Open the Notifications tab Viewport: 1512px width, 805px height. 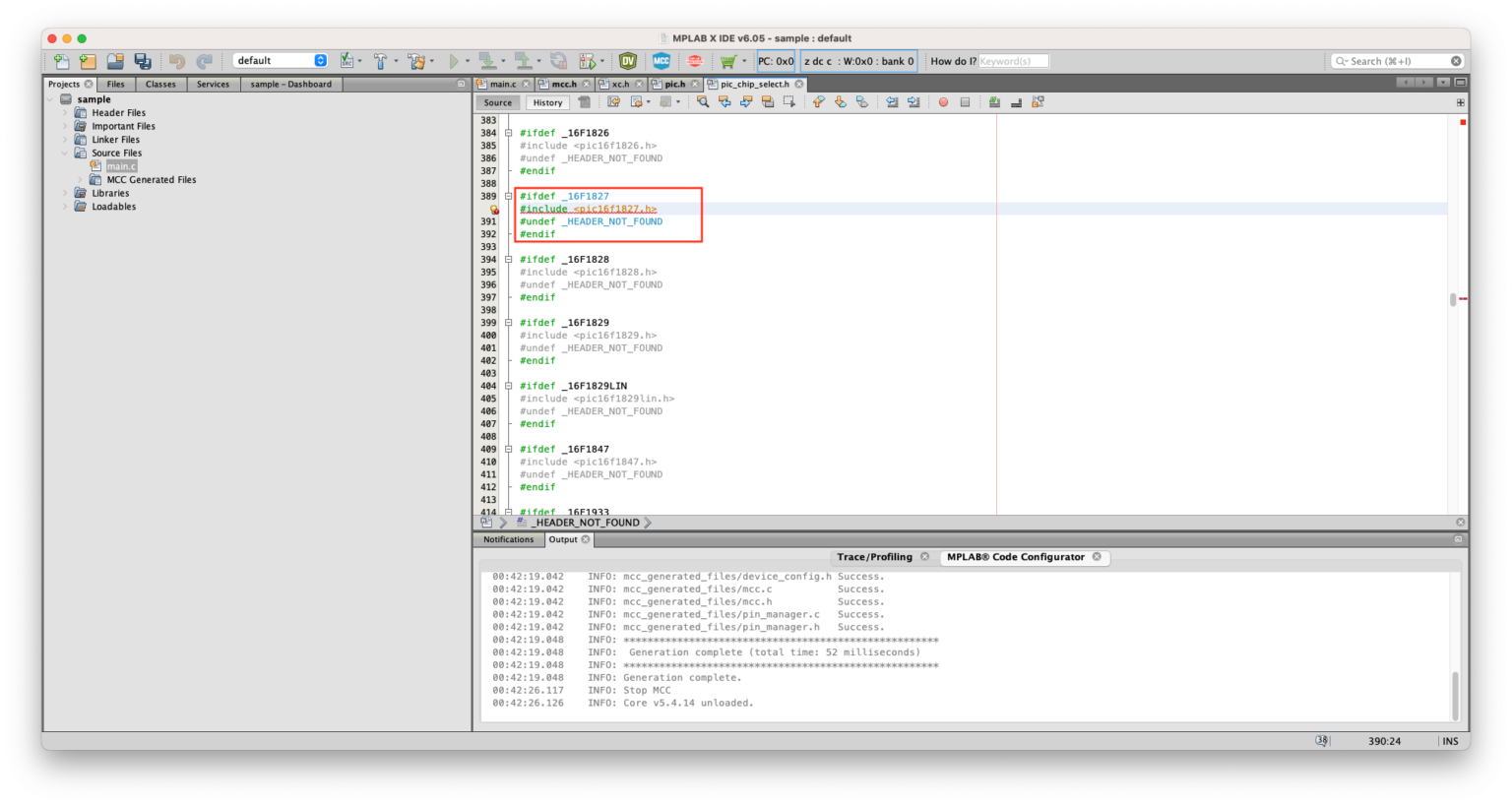508,540
